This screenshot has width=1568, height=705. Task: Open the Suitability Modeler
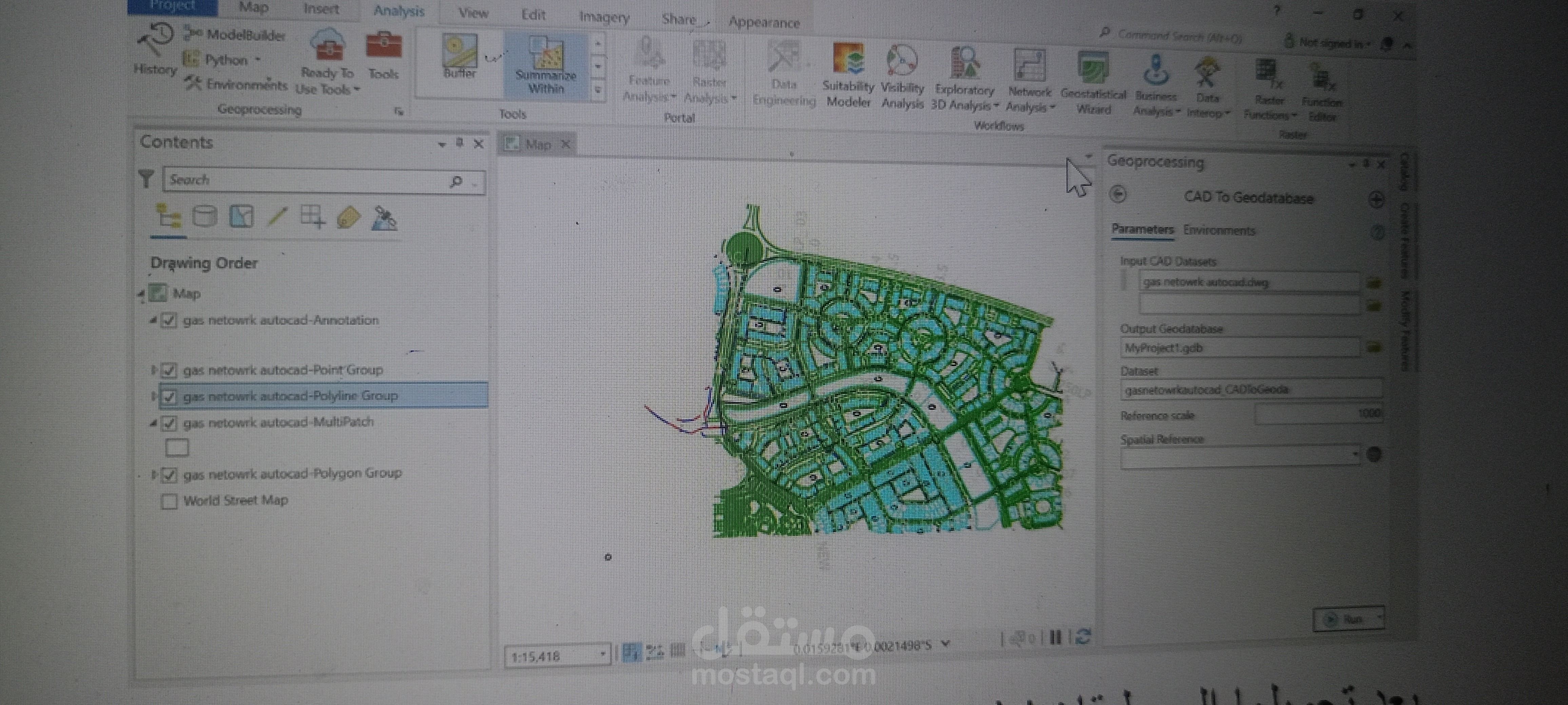coord(848,76)
